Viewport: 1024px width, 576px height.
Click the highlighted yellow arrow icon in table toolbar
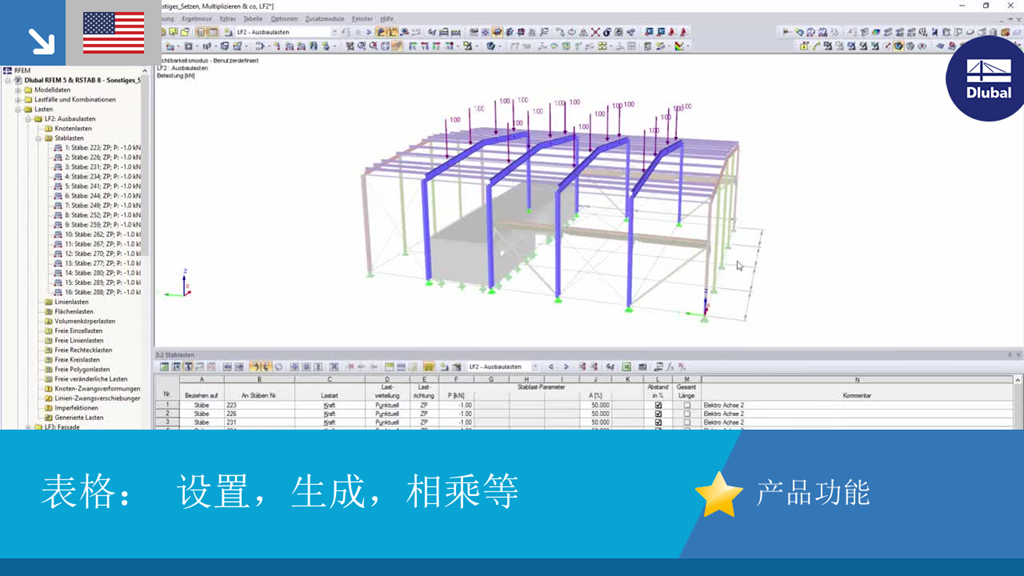click(x=255, y=367)
